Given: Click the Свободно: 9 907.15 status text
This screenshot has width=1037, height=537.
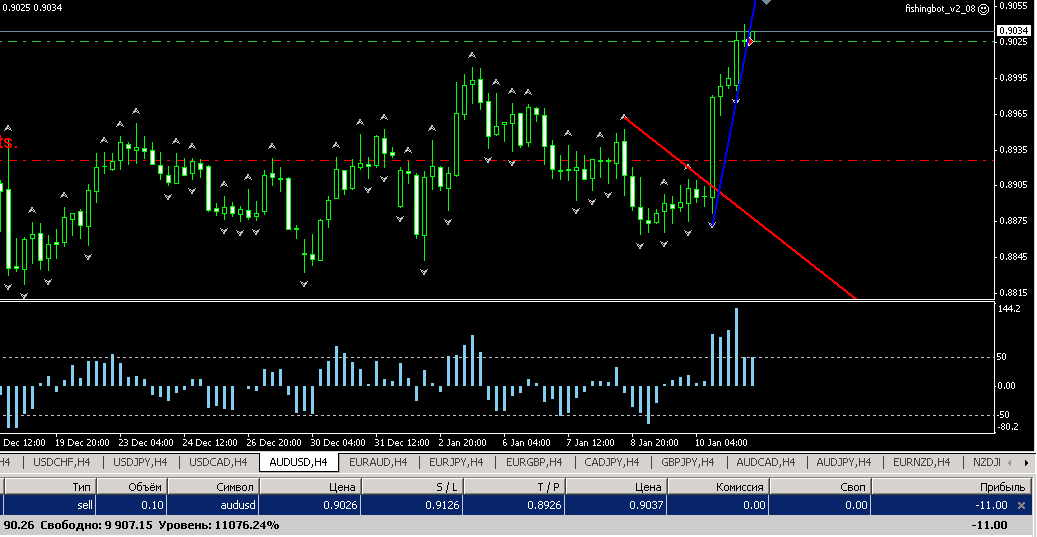Looking at the screenshot, I should [97, 526].
